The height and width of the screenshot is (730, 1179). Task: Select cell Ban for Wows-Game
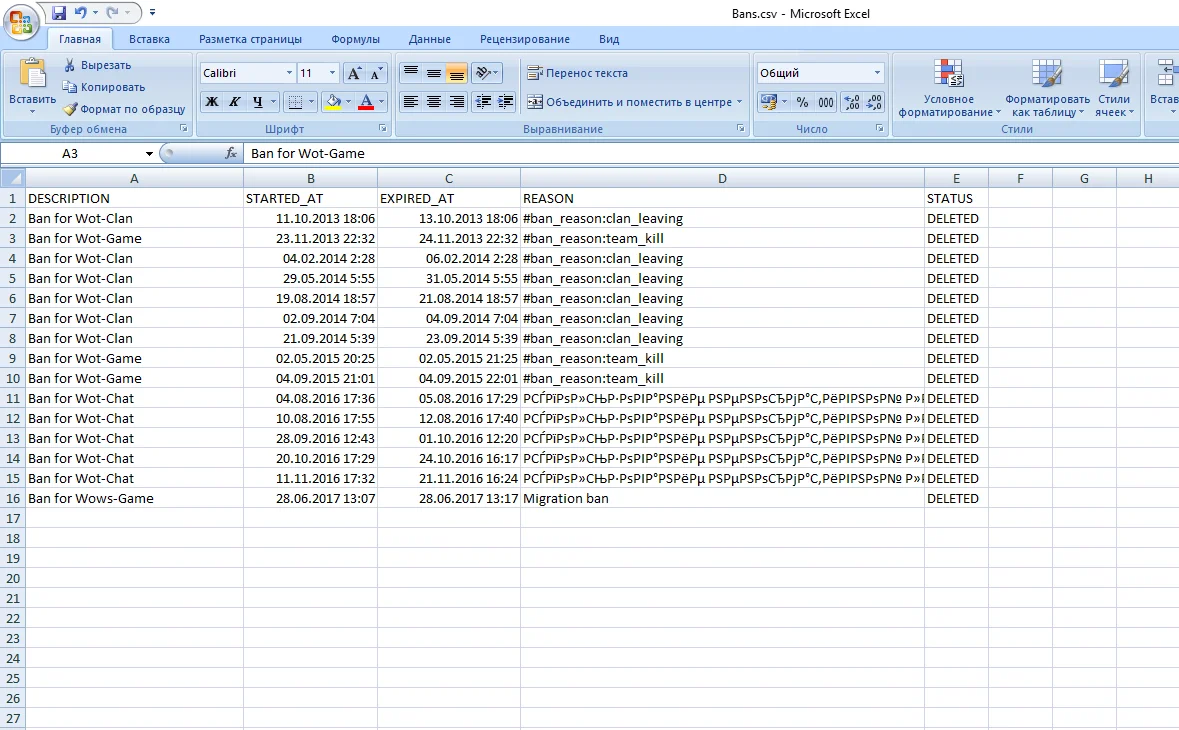[x=134, y=498]
